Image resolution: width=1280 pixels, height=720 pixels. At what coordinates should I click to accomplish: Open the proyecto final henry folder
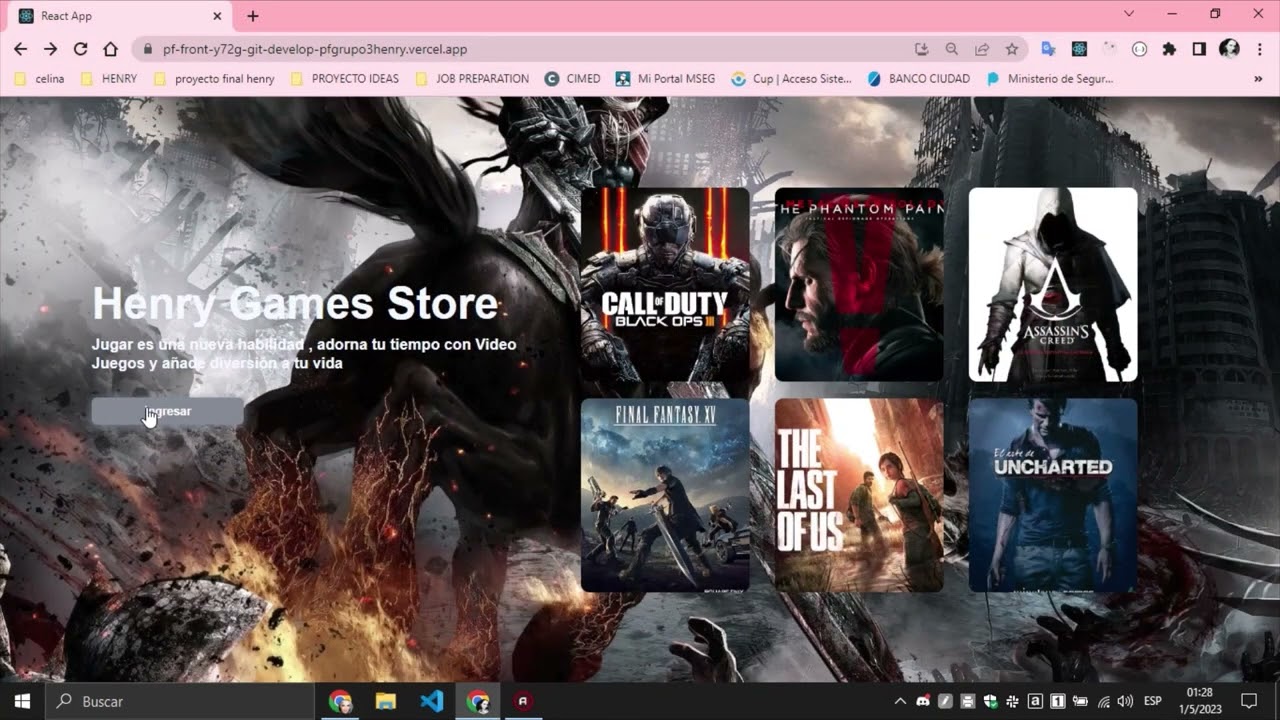(213, 78)
